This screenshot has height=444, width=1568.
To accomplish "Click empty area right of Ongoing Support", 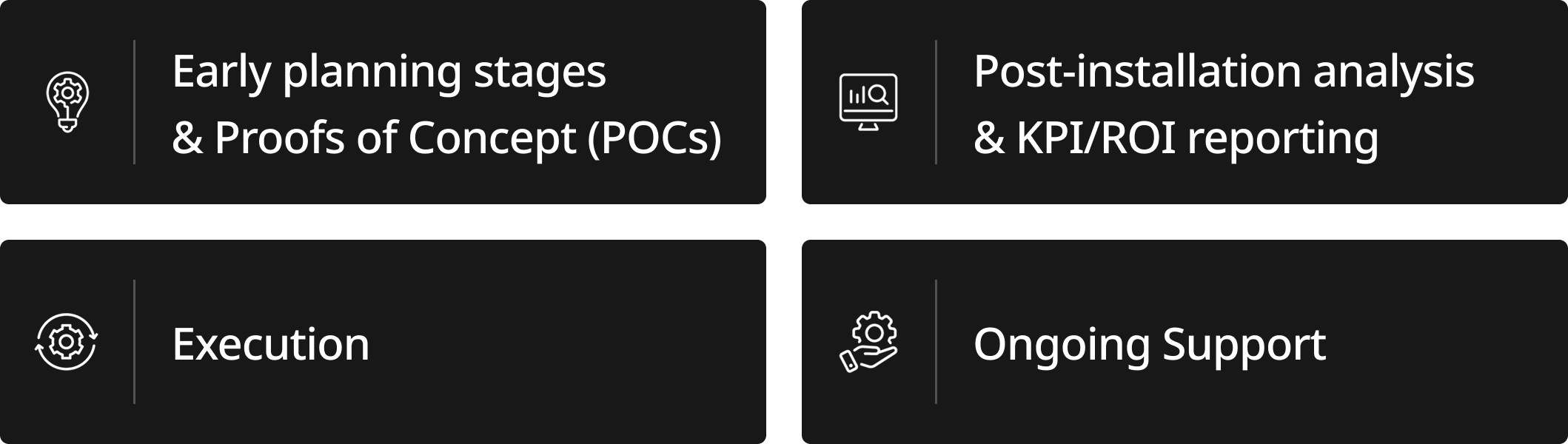I will point(1447,342).
